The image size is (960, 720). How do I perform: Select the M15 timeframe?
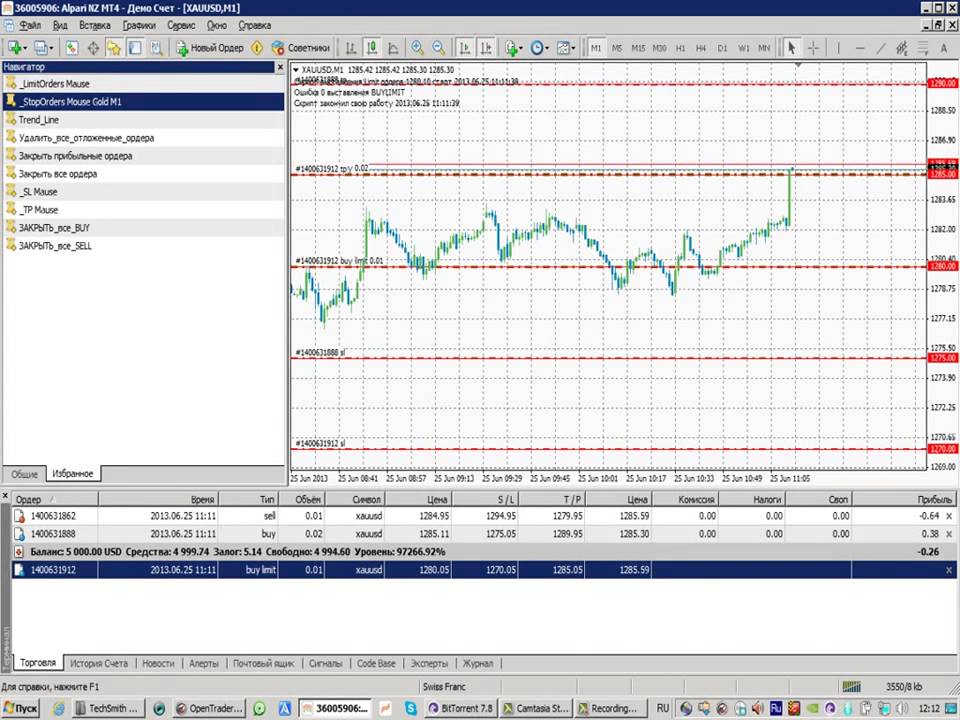[638, 48]
